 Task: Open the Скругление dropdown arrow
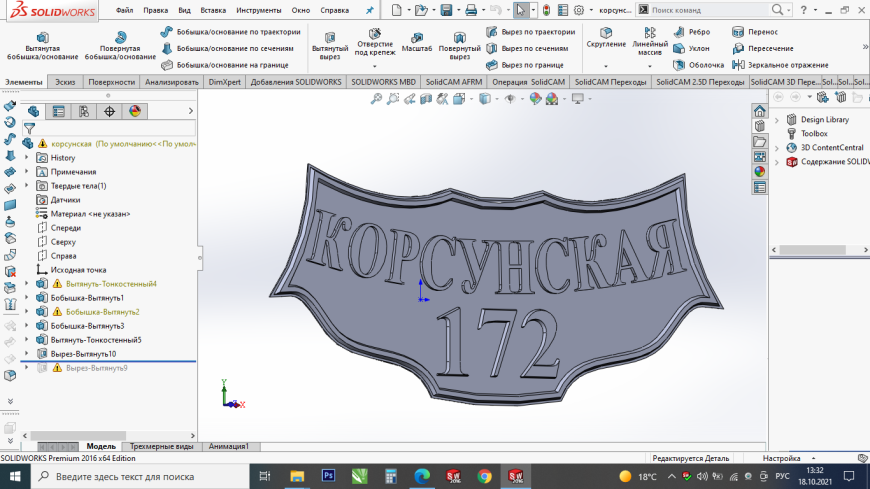point(606,66)
